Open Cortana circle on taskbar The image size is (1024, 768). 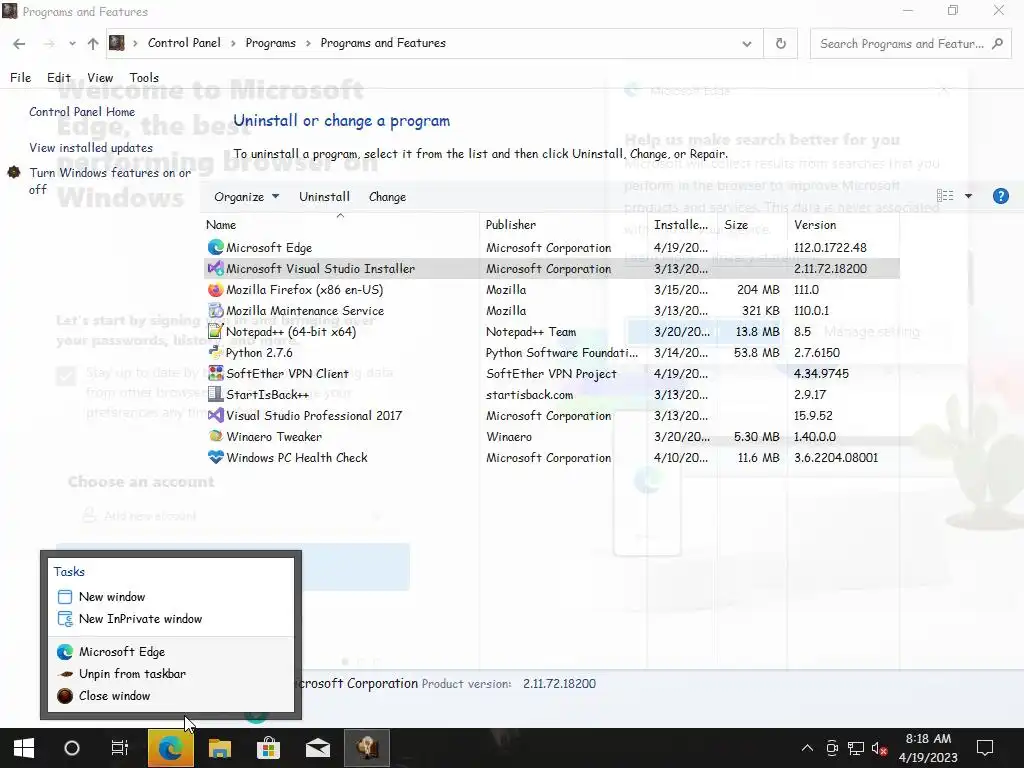[72, 748]
